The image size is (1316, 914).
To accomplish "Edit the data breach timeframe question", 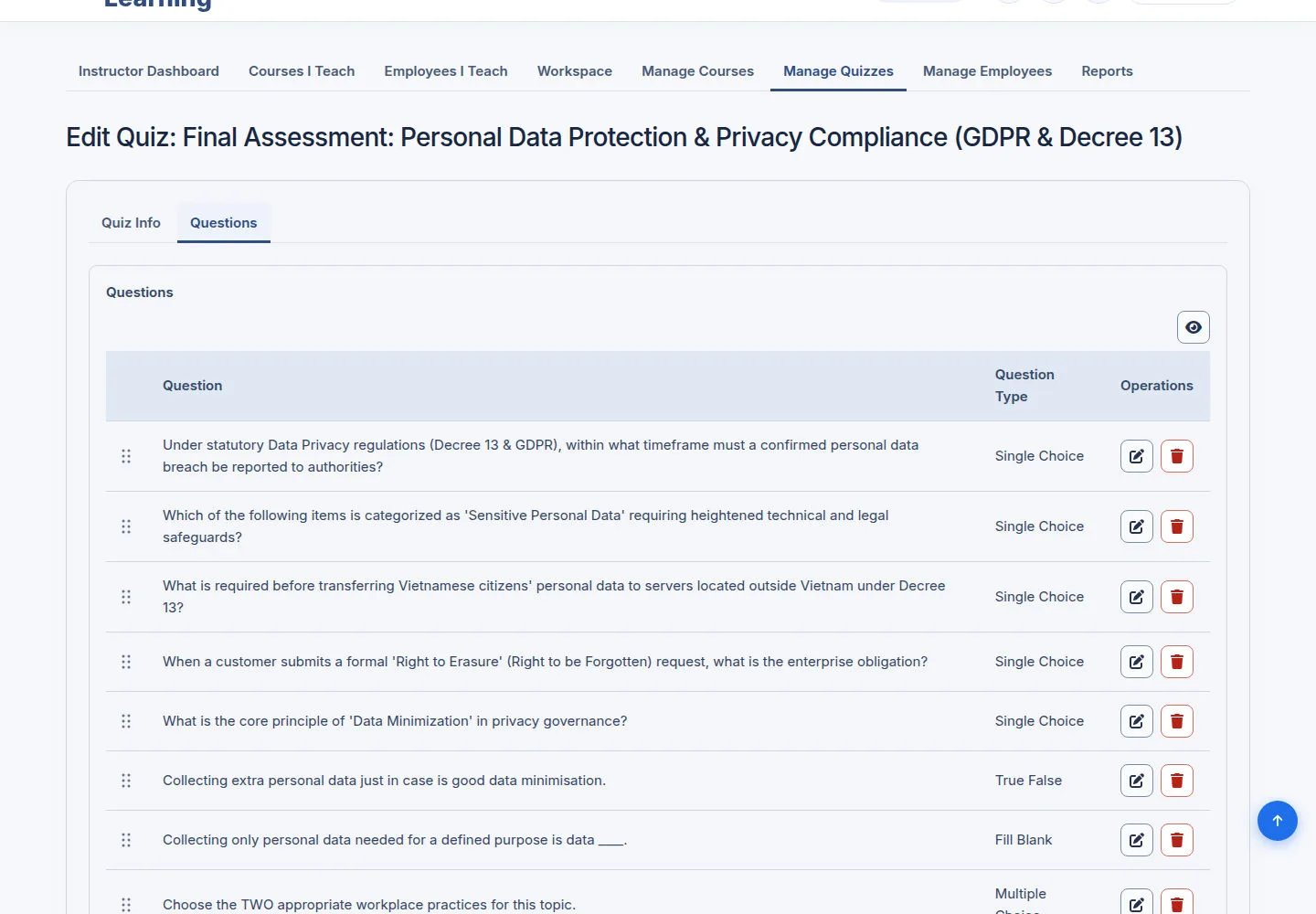I will click(x=1137, y=456).
